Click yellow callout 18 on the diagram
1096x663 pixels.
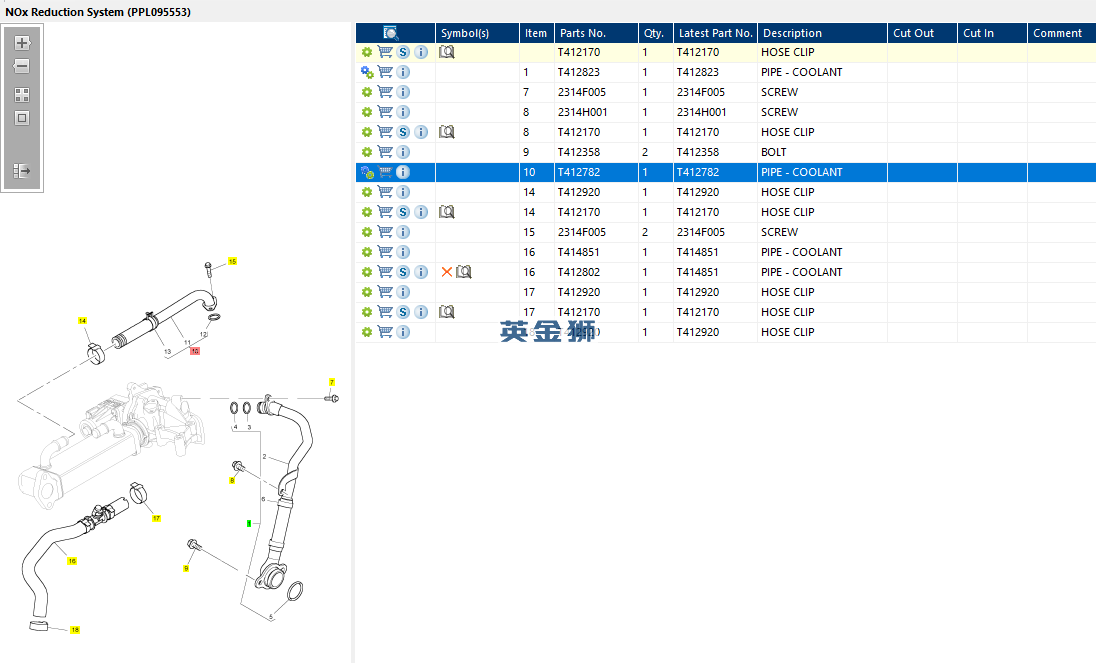(75, 629)
